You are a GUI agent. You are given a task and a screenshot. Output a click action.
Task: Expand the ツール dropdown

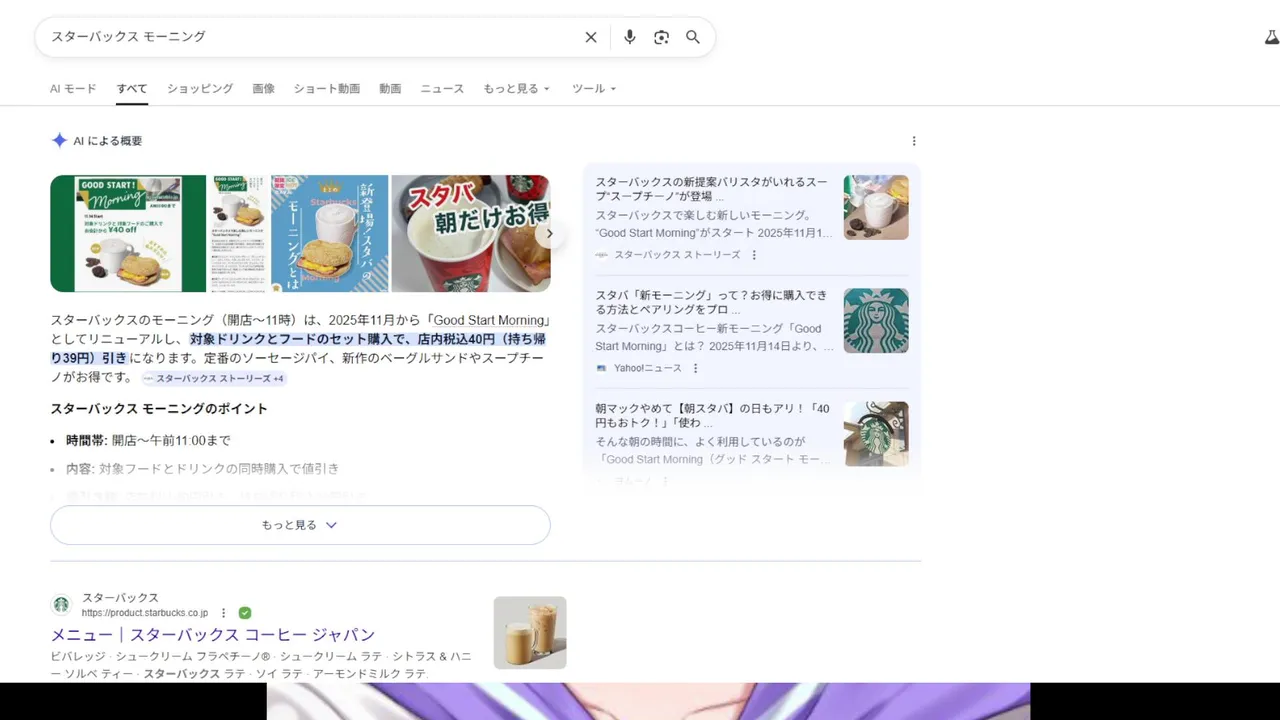pos(594,88)
